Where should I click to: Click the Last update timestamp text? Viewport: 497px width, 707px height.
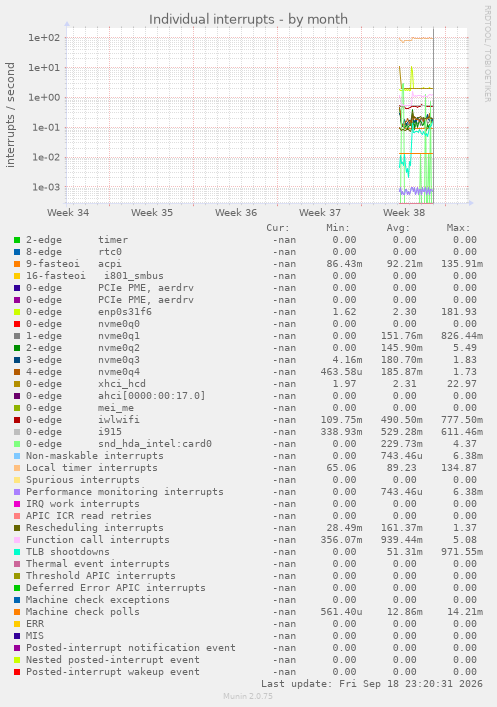coord(372,684)
